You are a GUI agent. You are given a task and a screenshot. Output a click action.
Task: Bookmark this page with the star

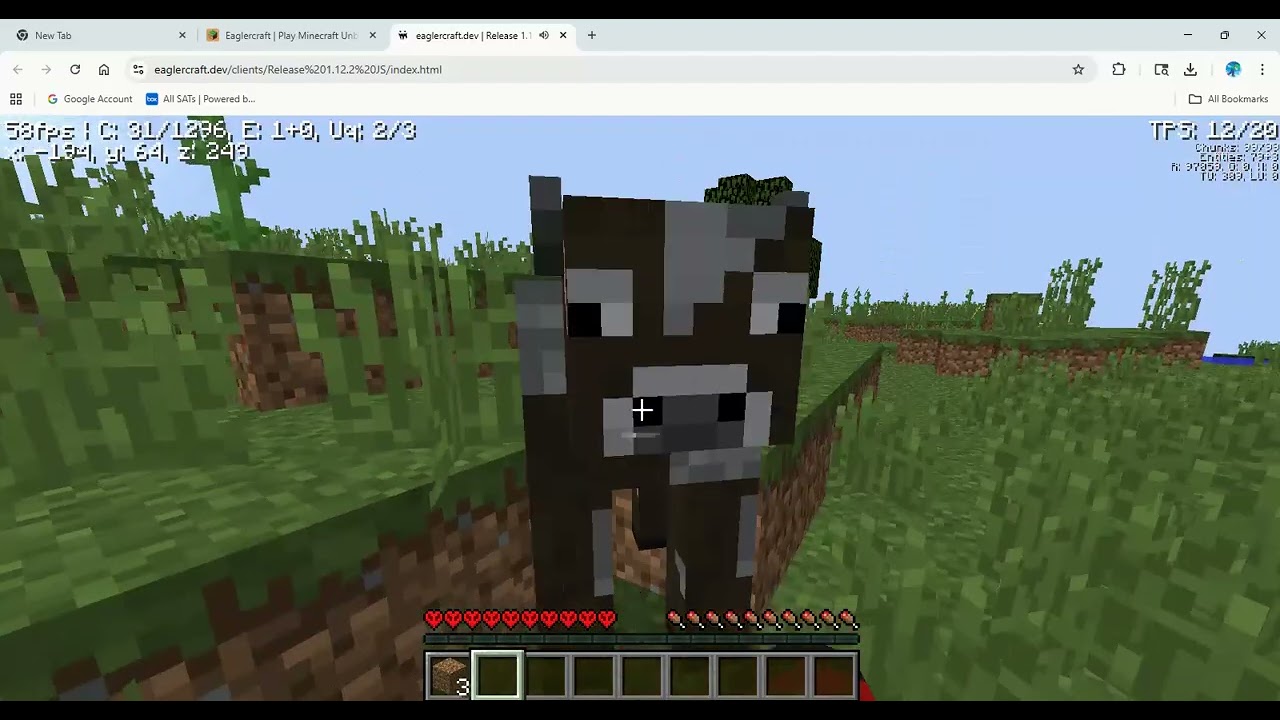pyautogui.click(x=1078, y=69)
